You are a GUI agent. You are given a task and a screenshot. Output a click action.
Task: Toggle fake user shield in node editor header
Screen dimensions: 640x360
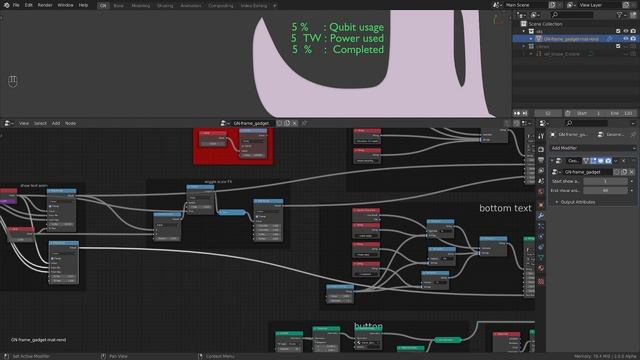pyautogui.click(x=279, y=123)
